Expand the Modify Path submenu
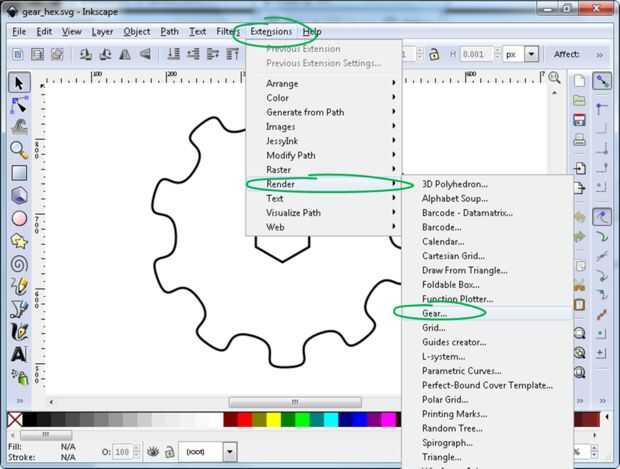620x469 pixels. pyautogui.click(x=323, y=155)
